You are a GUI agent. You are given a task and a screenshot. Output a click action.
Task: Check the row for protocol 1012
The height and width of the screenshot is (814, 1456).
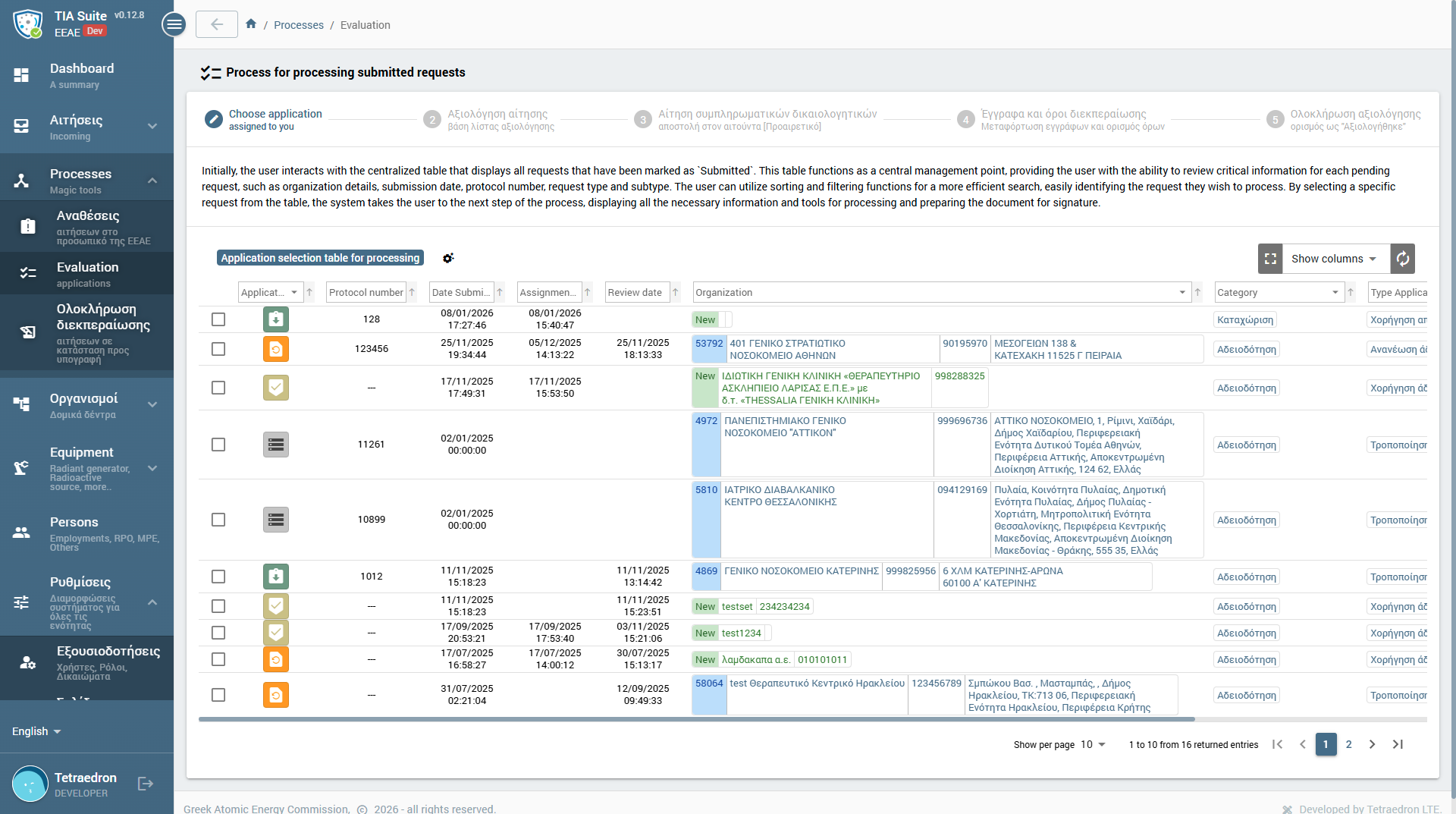coord(218,577)
